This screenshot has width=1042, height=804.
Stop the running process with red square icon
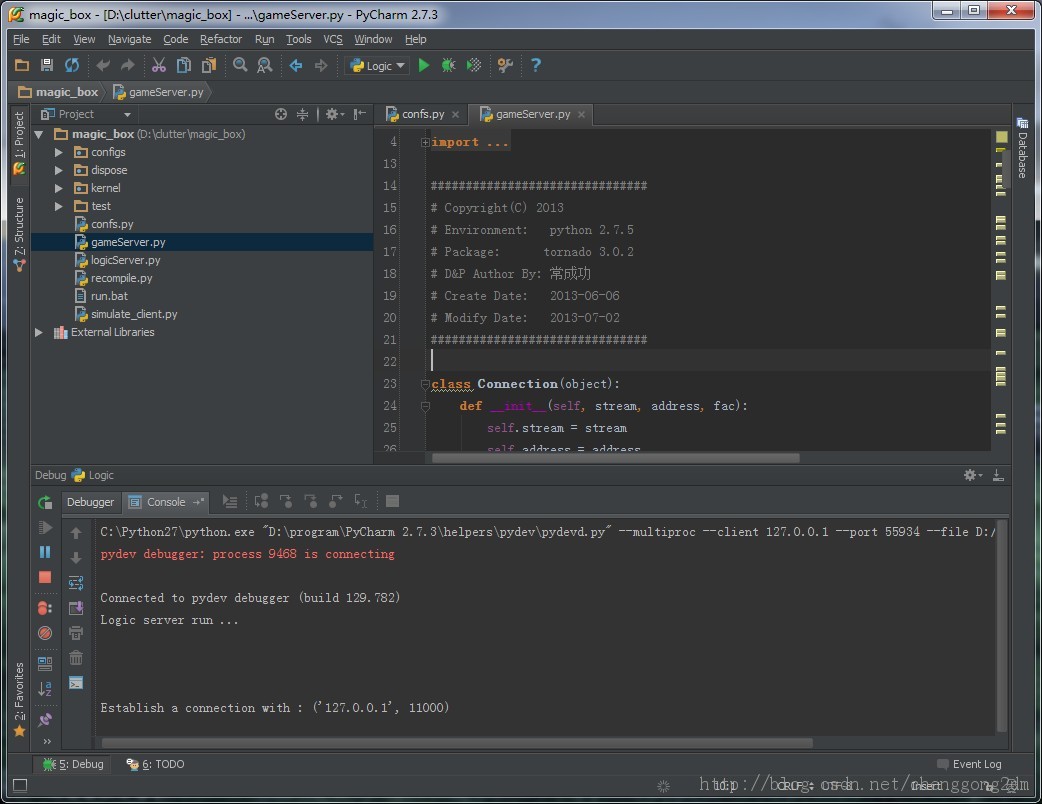pos(44,577)
